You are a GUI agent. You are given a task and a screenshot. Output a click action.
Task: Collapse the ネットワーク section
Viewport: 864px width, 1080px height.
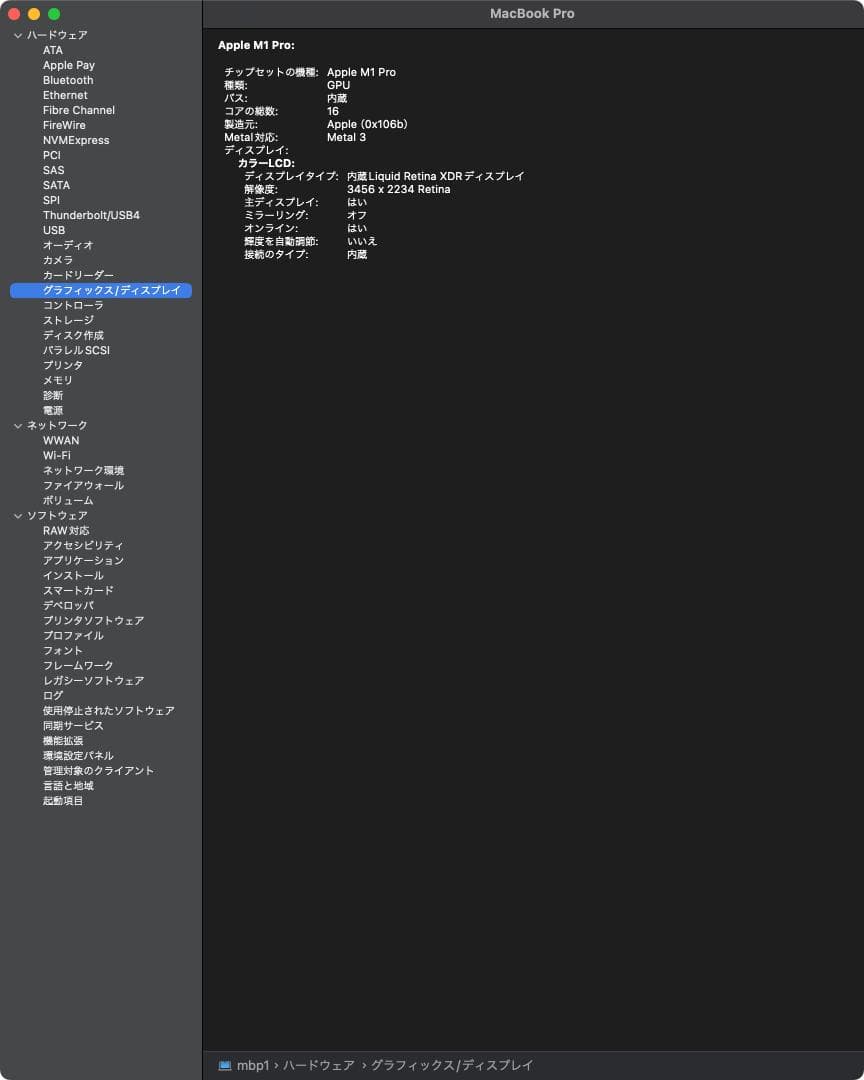point(17,426)
